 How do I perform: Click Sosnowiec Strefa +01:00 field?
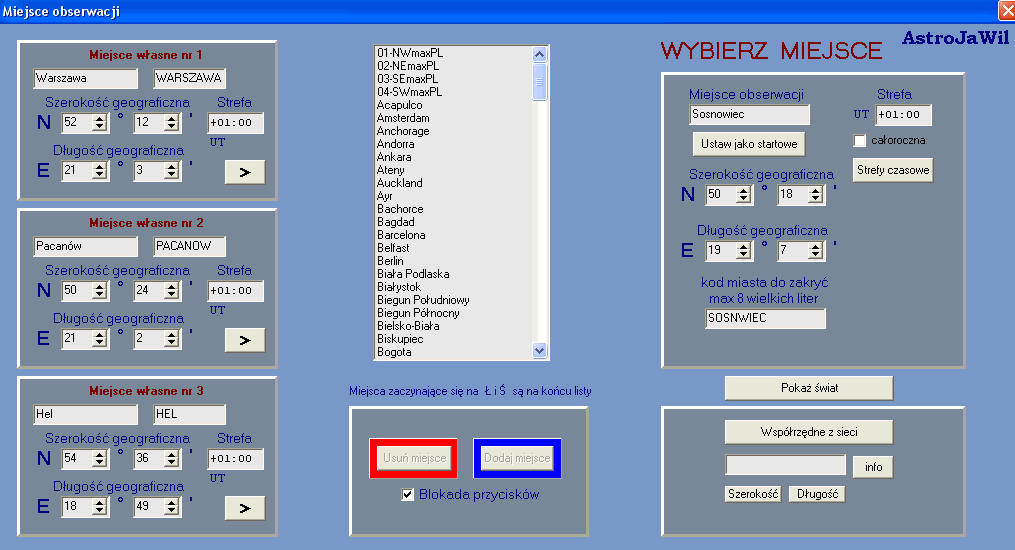click(903, 115)
